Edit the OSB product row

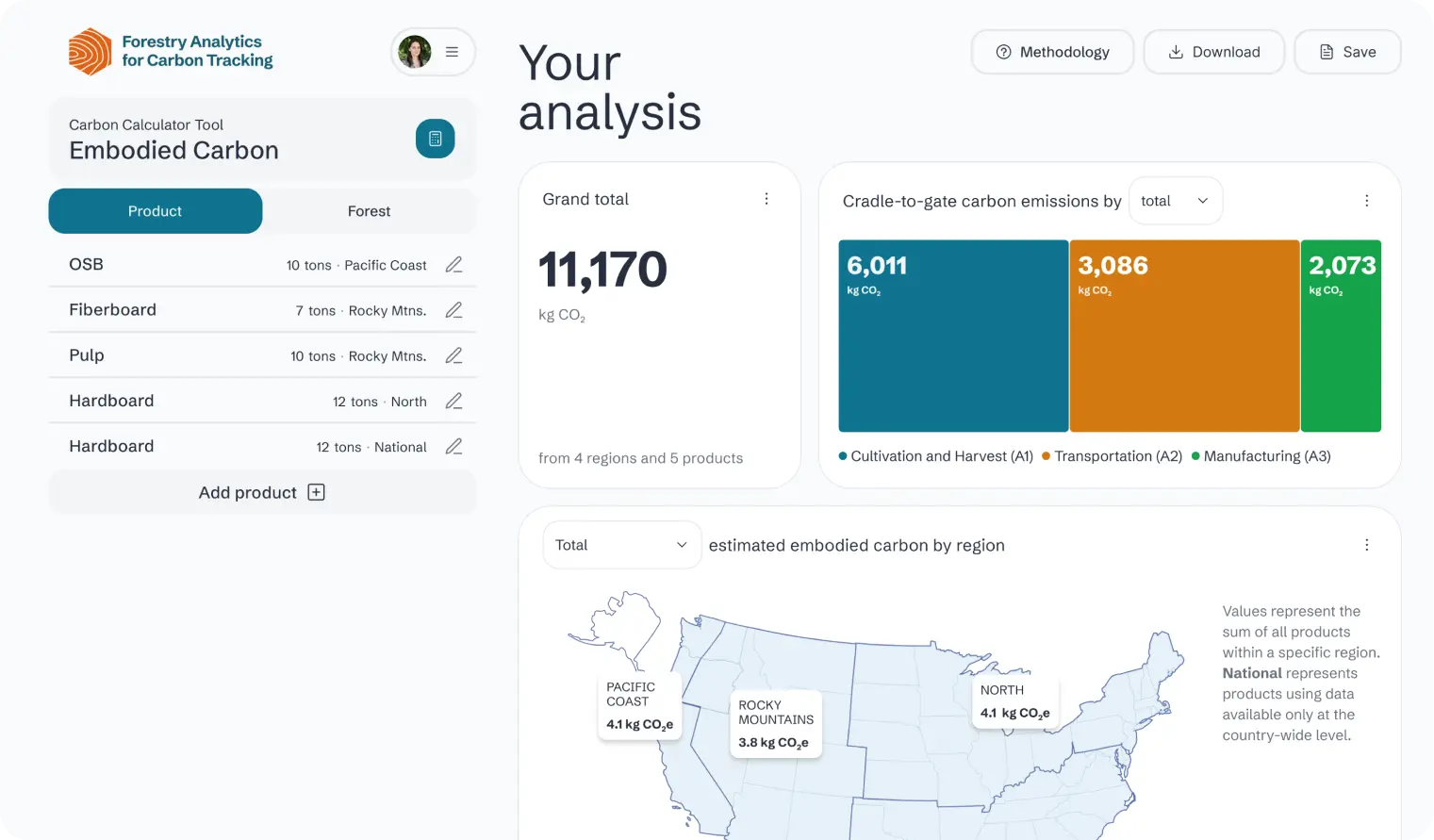pos(453,265)
